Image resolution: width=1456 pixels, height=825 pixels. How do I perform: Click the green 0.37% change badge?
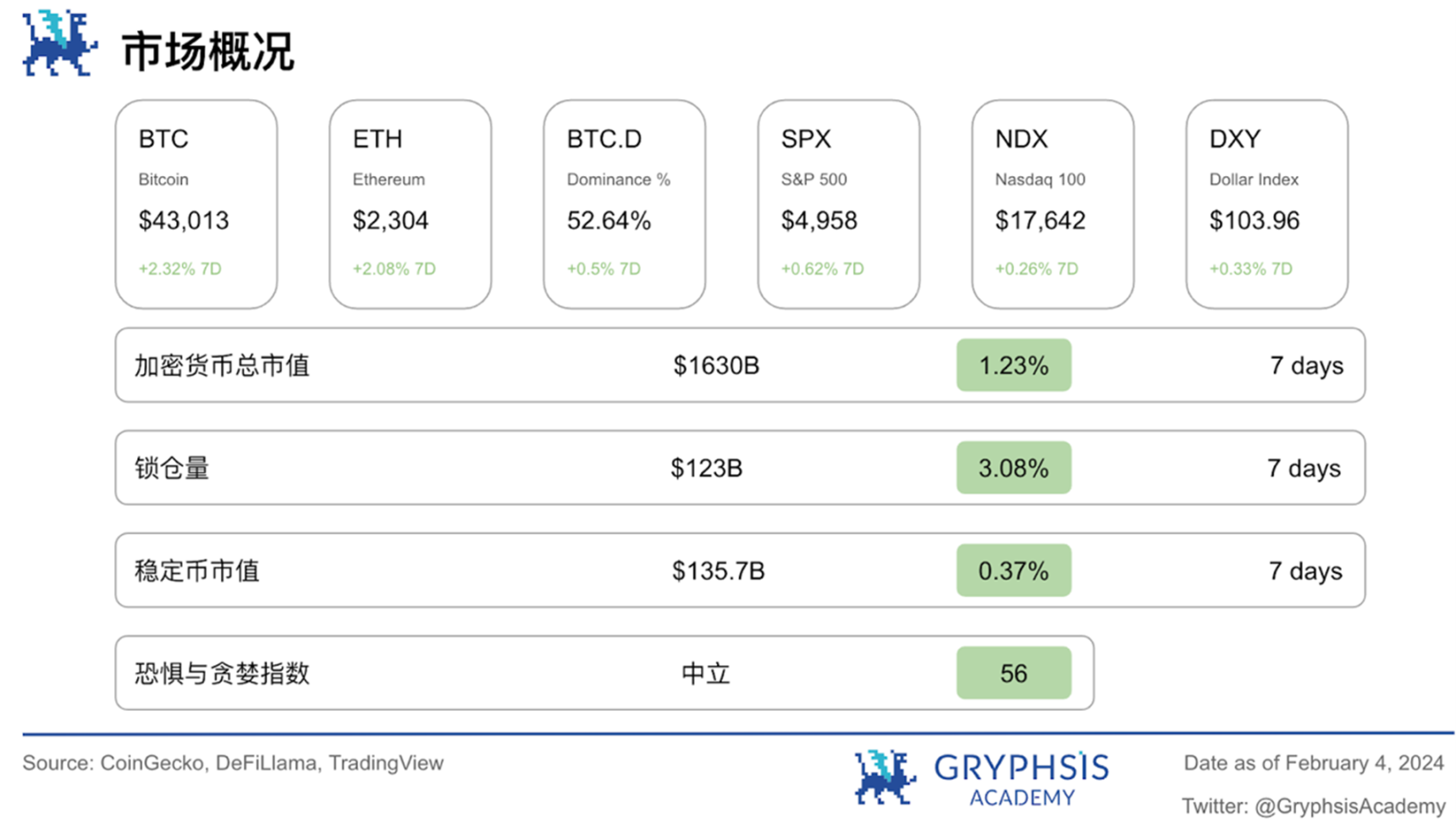pos(1013,570)
